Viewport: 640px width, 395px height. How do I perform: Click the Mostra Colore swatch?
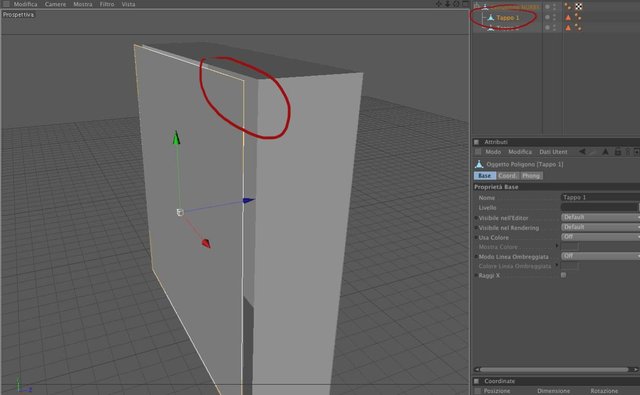click(570, 246)
